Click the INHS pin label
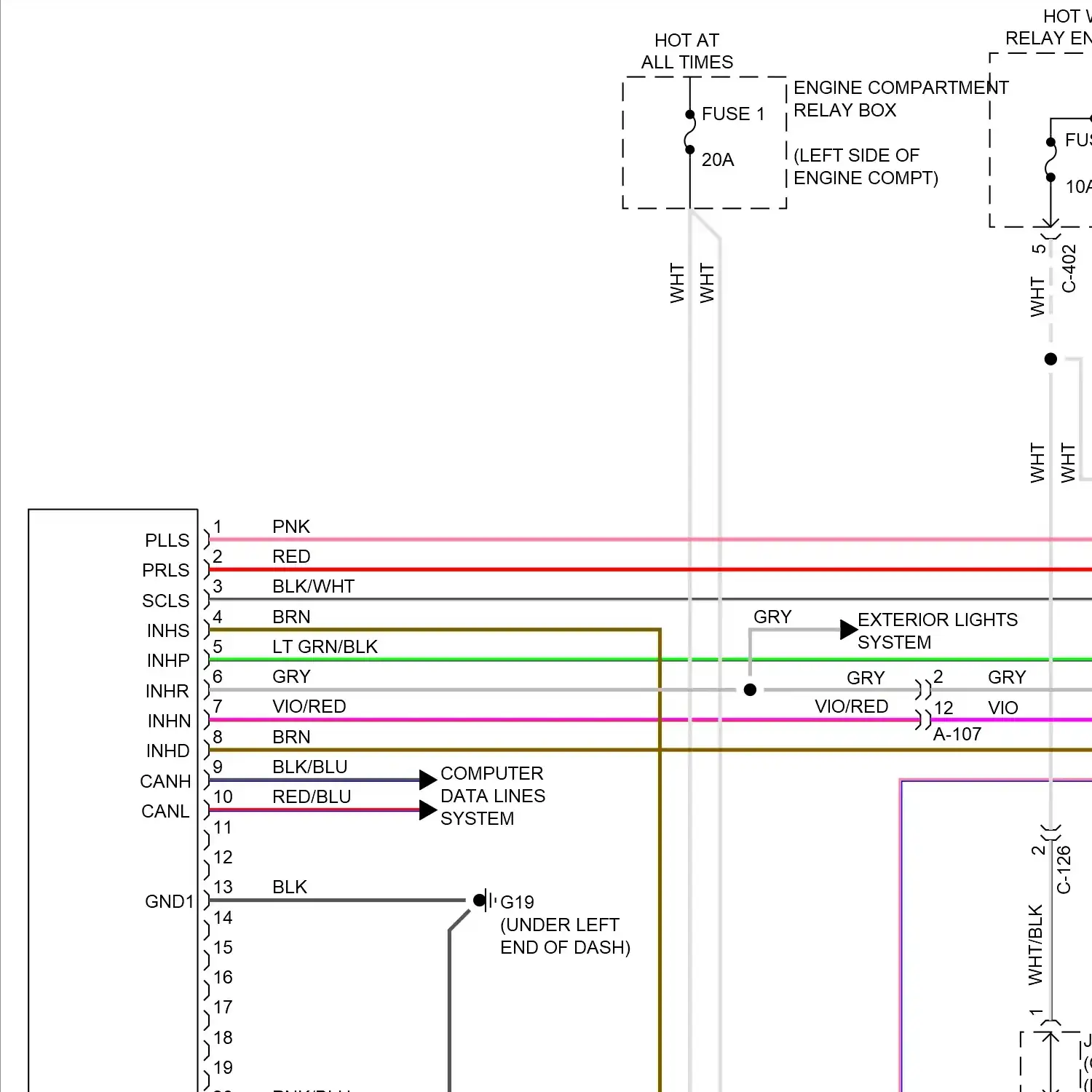 click(167, 630)
